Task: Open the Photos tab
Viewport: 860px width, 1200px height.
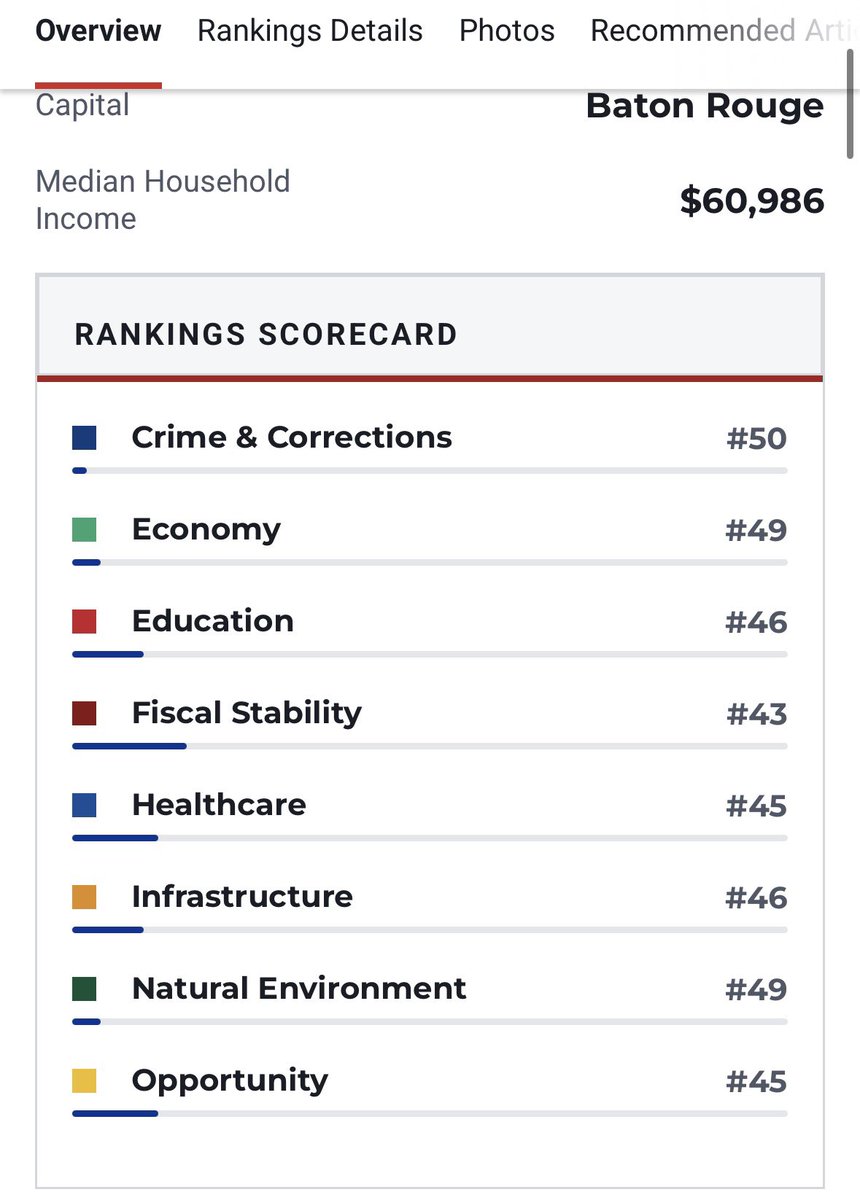Action: pyautogui.click(x=507, y=31)
